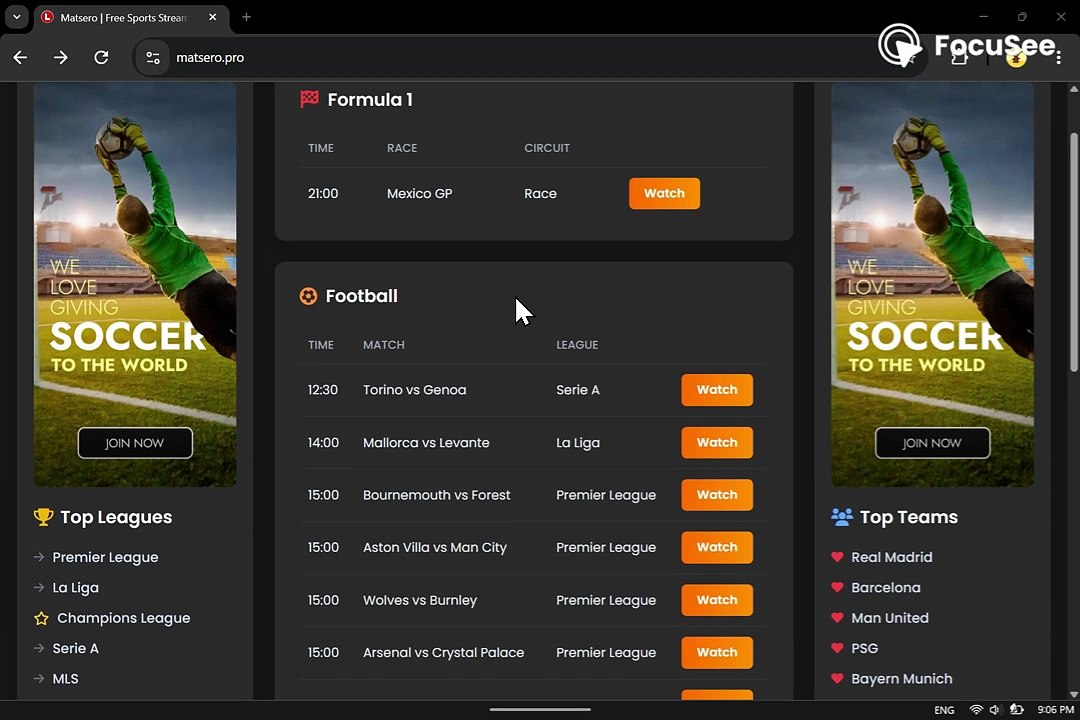The width and height of the screenshot is (1080, 720).
Task: Click the Serie A league cell
Action: 578,390
